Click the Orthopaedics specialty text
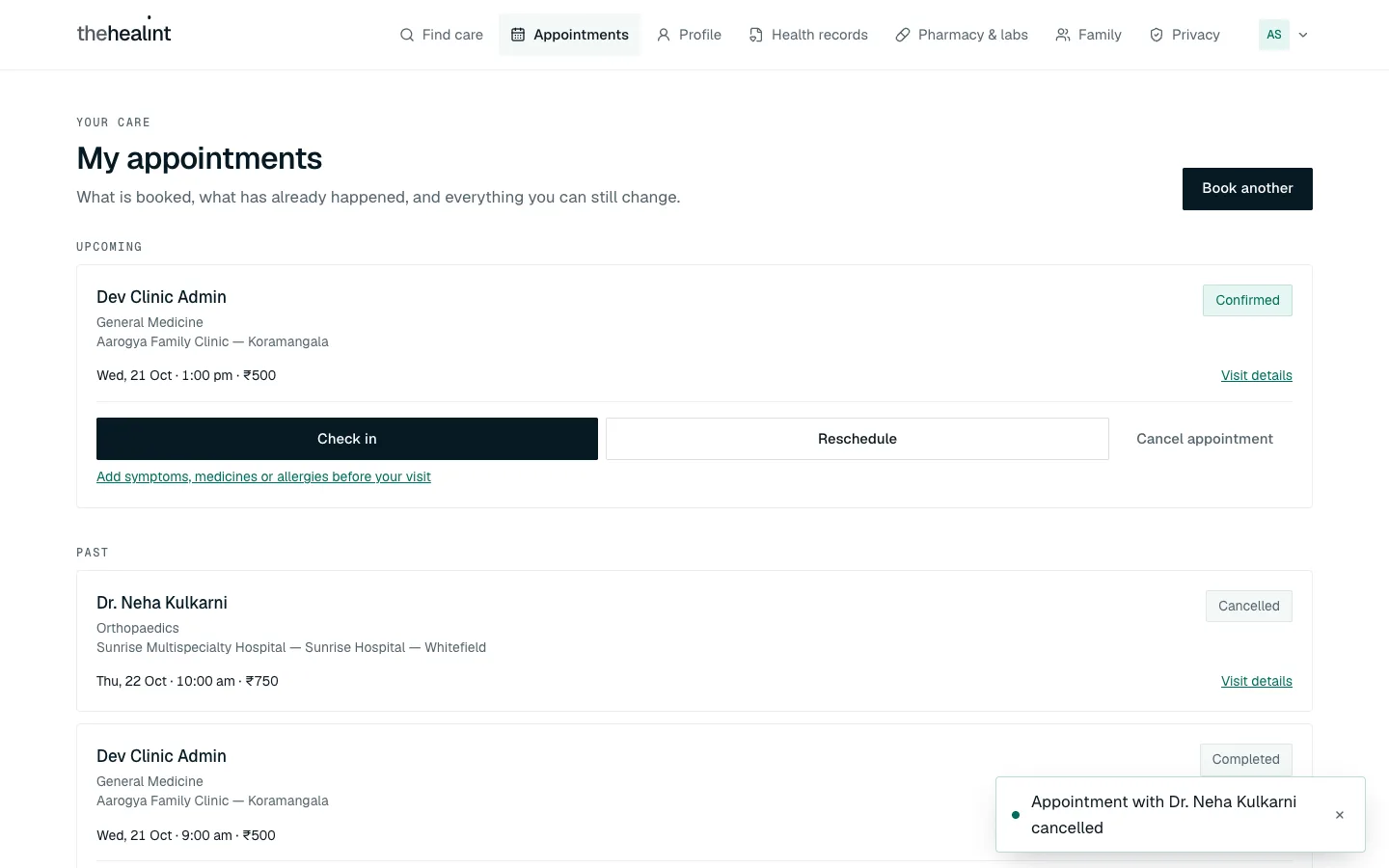This screenshot has height=868, width=1389. point(138,628)
